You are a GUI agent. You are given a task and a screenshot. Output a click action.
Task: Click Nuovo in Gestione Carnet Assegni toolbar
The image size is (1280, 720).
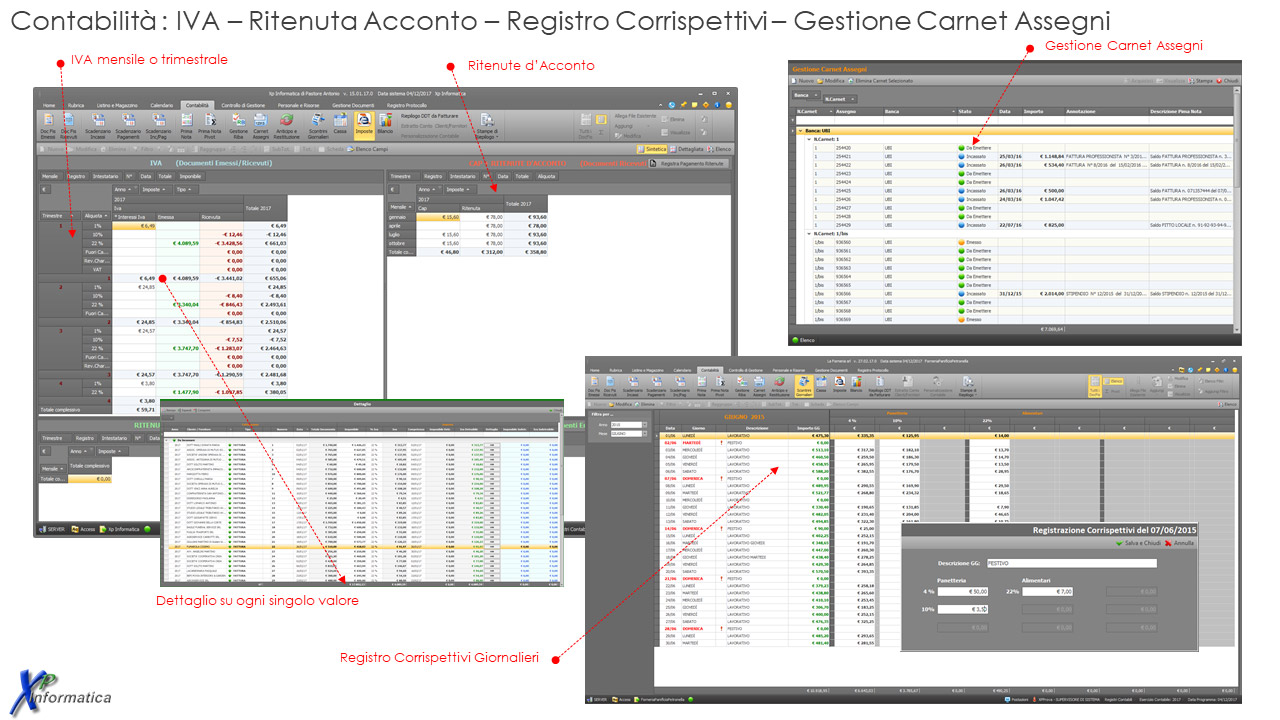click(x=802, y=81)
